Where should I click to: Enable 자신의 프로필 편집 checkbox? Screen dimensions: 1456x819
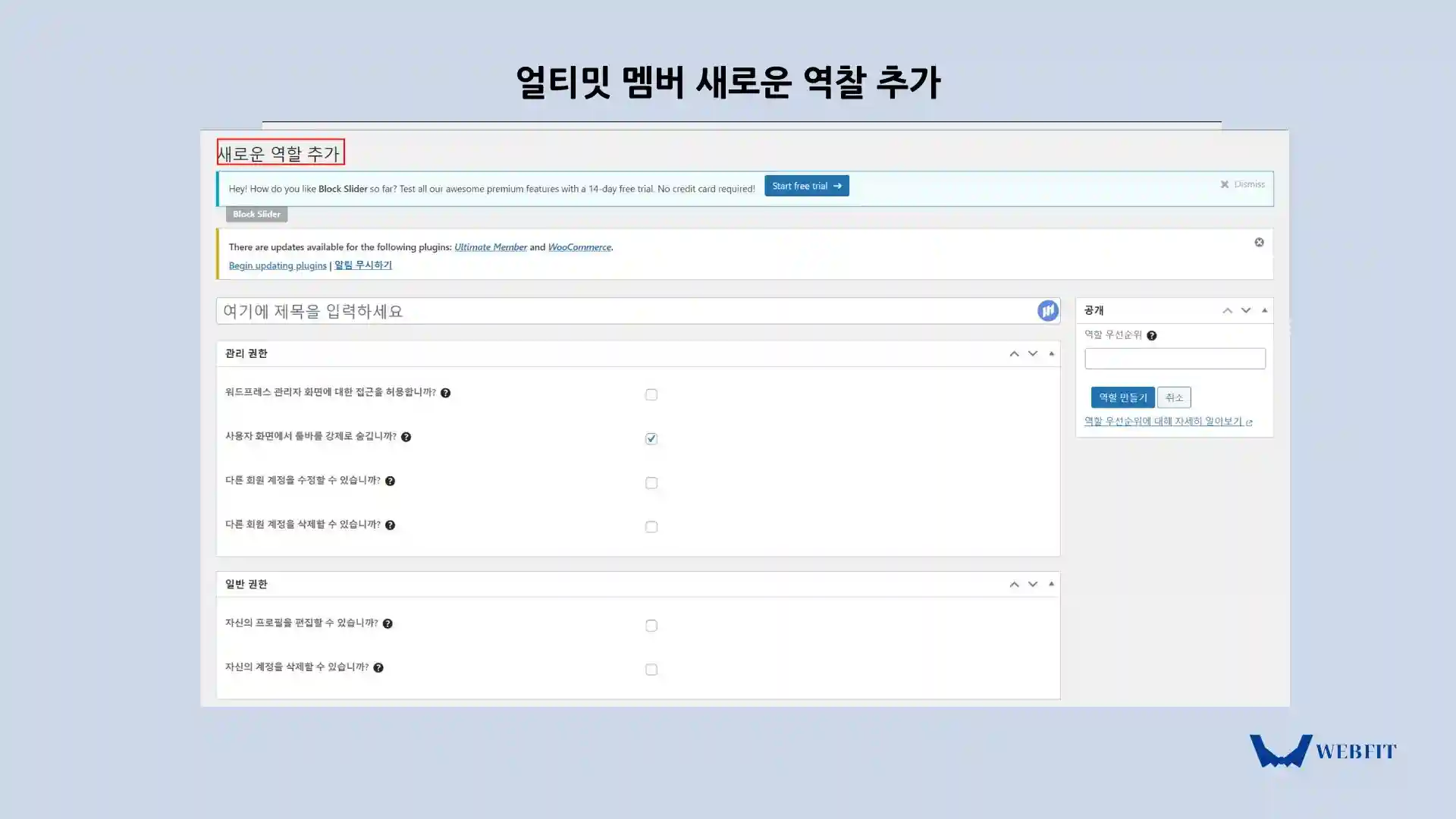[x=651, y=626]
